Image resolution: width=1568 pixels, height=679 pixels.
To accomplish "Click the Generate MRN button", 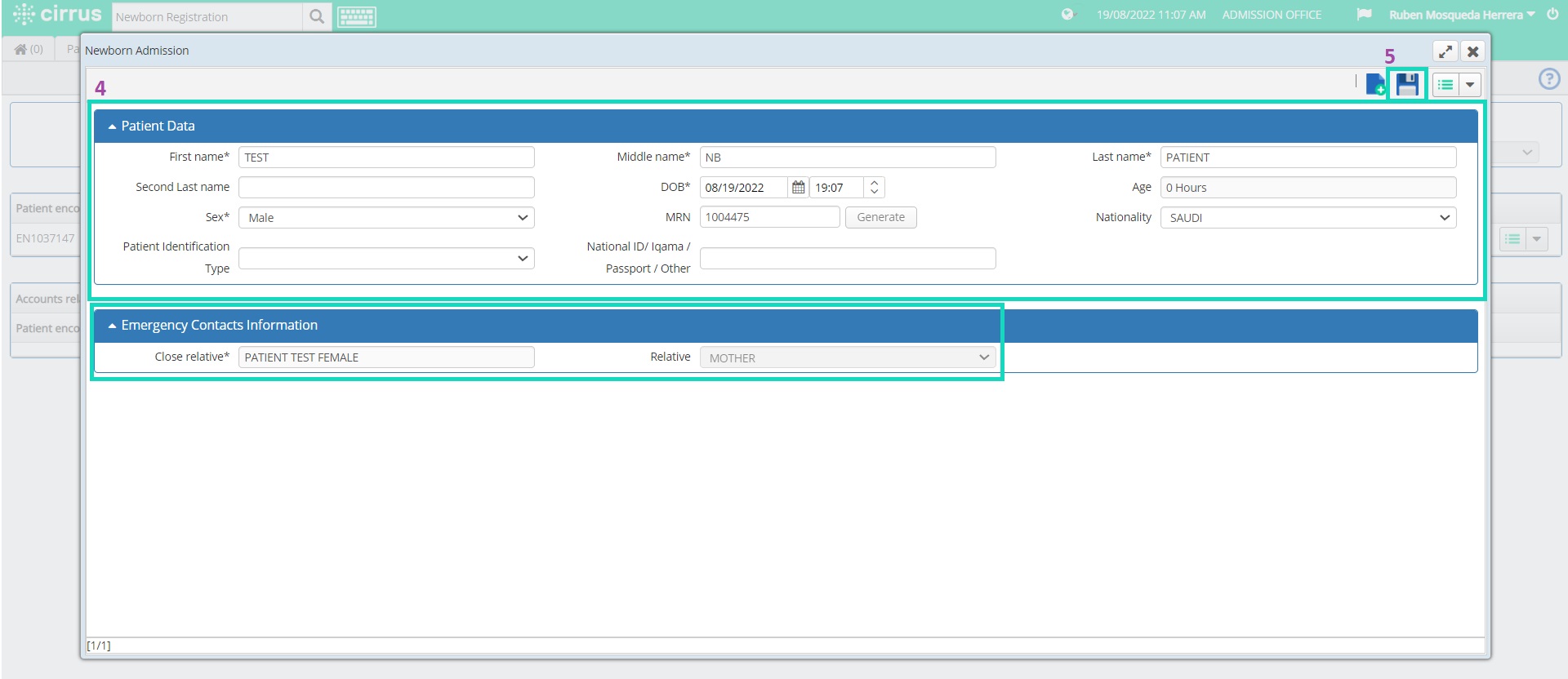I will (880, 217).
